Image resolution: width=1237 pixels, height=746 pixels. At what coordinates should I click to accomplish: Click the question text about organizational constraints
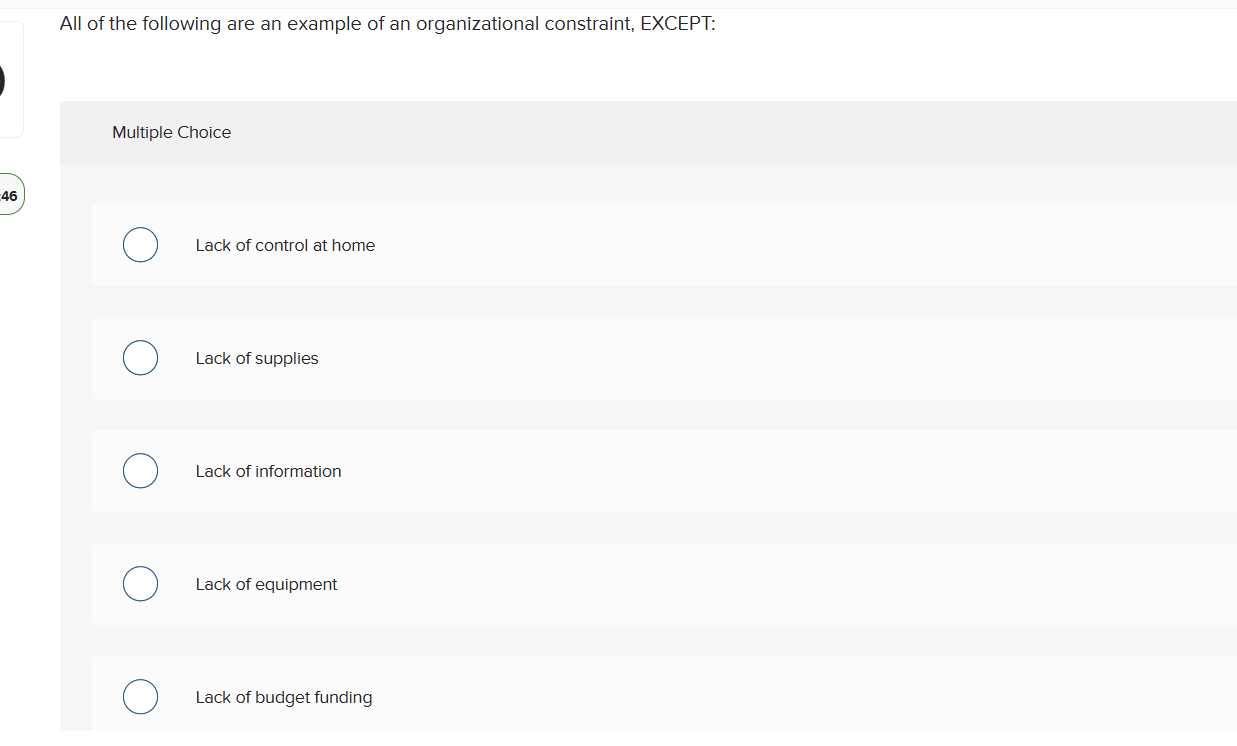(x=388, y=23)
